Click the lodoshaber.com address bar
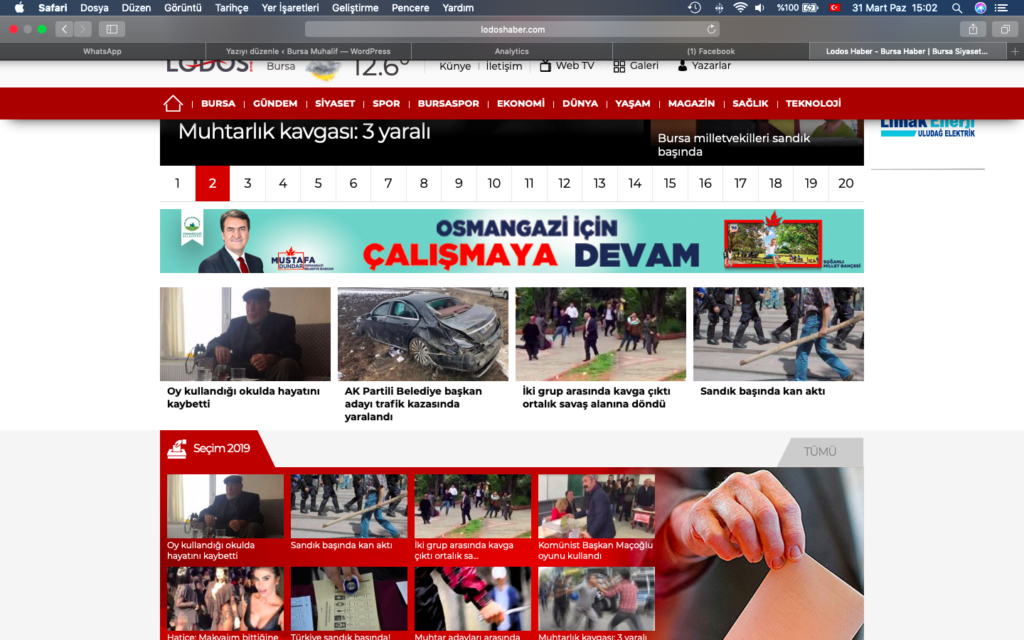This screenshot has height=640, width=1024. click(x=511, y=29)
